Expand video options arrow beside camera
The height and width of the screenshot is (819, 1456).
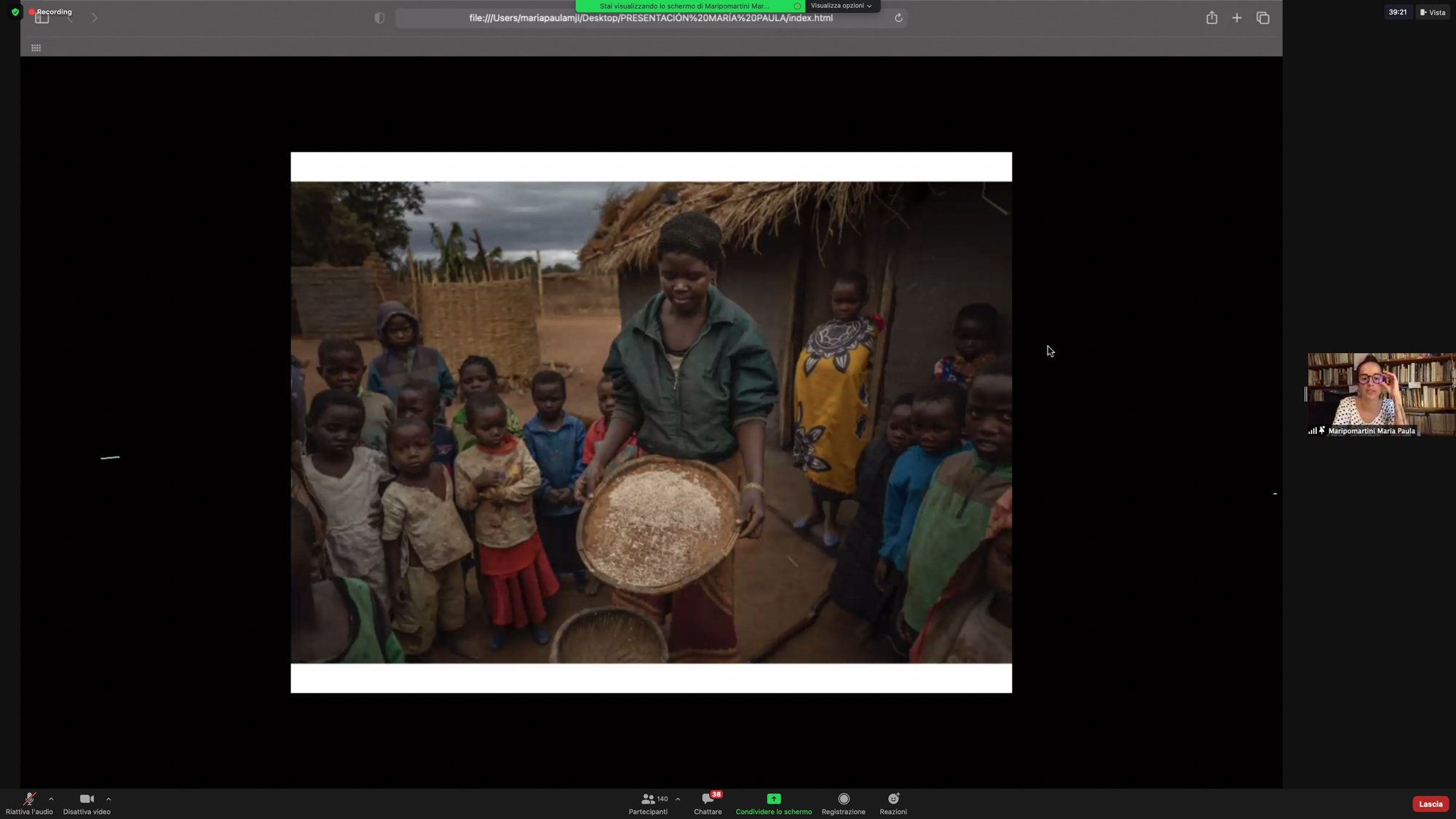108,799
